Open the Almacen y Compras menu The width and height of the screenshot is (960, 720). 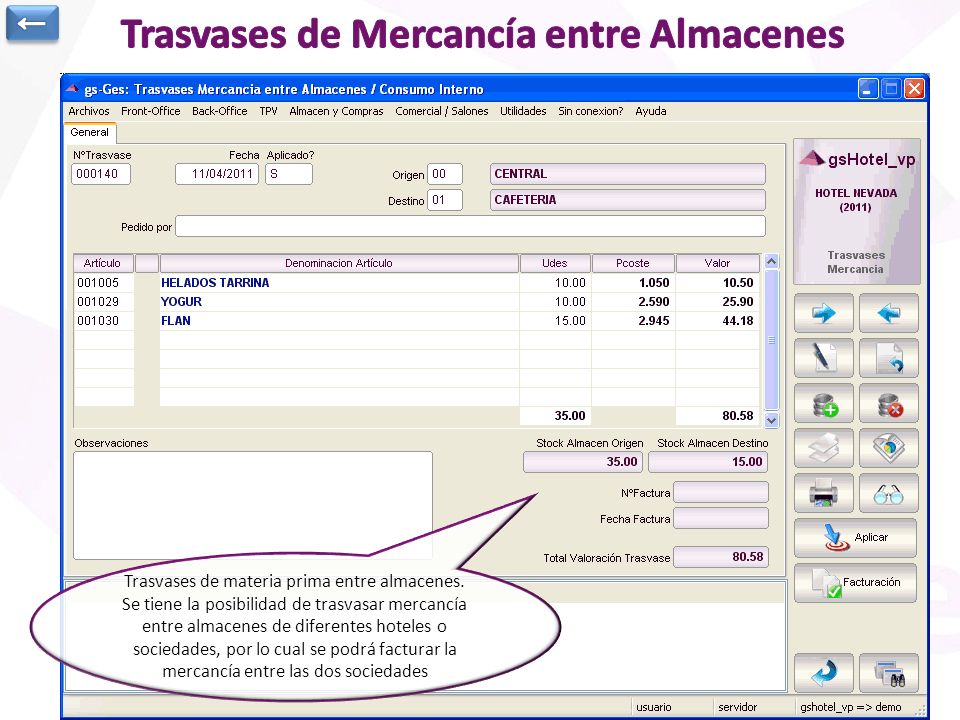point(336,111)
